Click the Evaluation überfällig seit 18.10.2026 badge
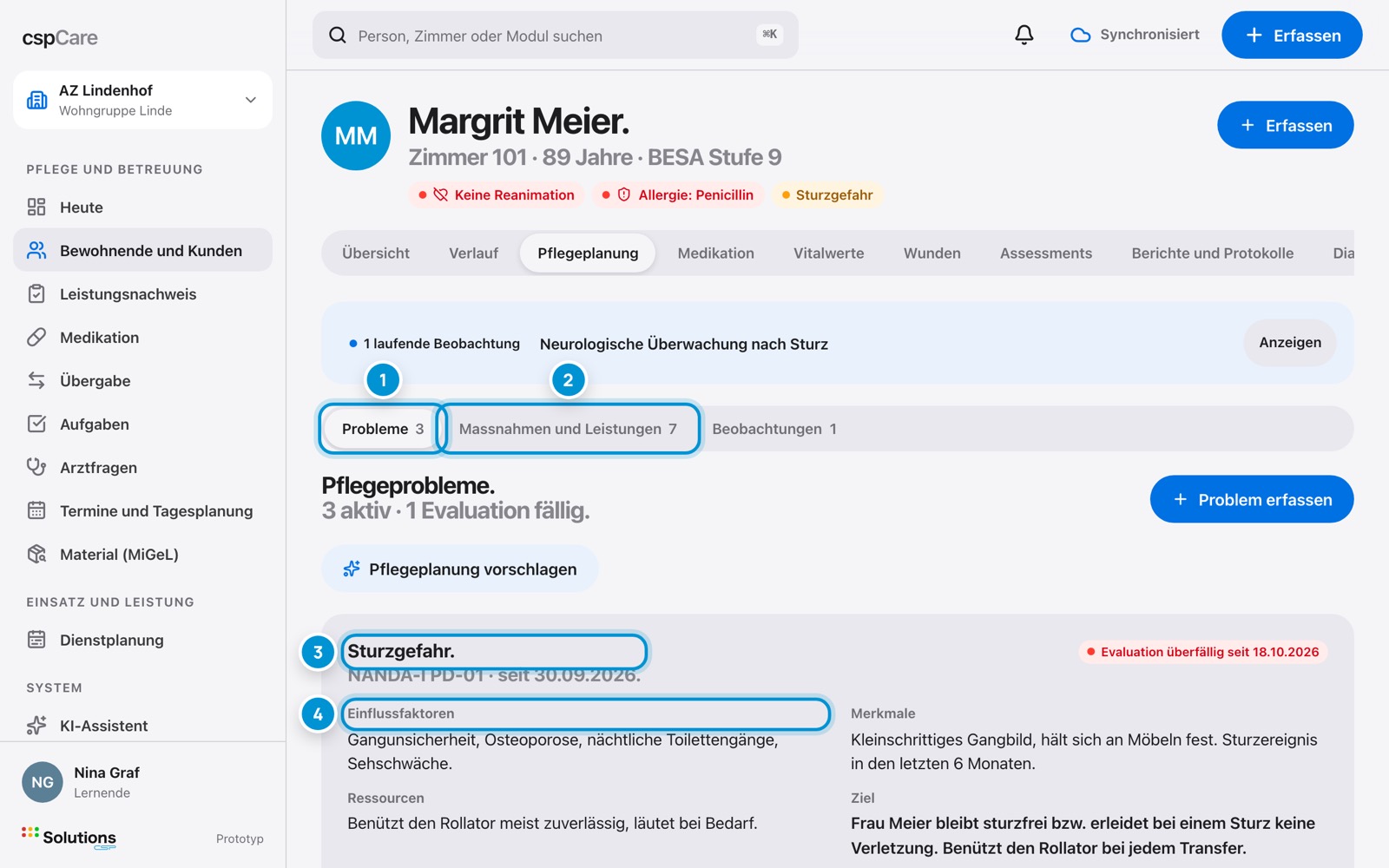Image resolution: width=1389 pixels, height=868 pixels. (x=1203, y=652)
